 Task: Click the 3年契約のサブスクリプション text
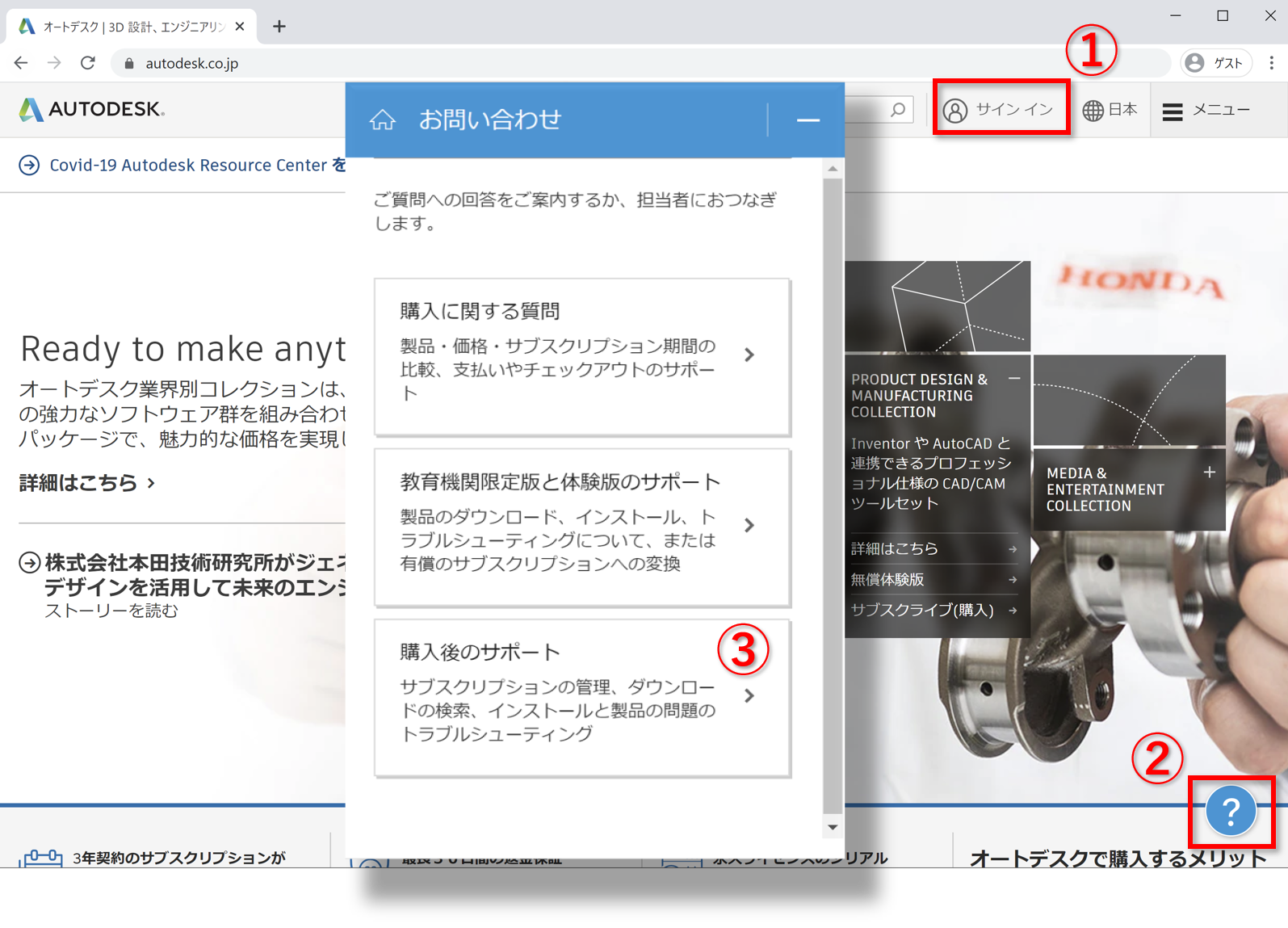pos(178,858)
